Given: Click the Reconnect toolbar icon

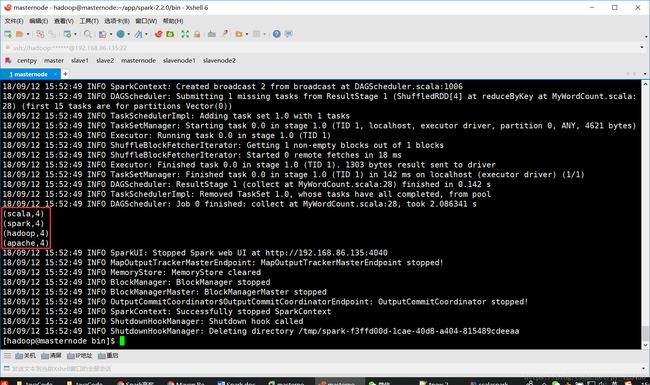Looking at the screenshot, I should (40, 34).
